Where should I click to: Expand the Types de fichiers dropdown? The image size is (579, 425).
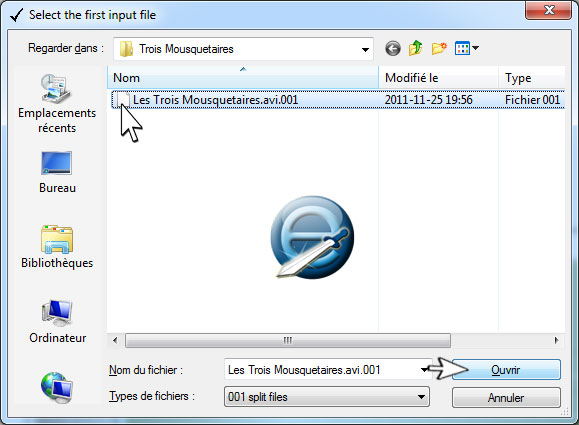click(421, 397)
